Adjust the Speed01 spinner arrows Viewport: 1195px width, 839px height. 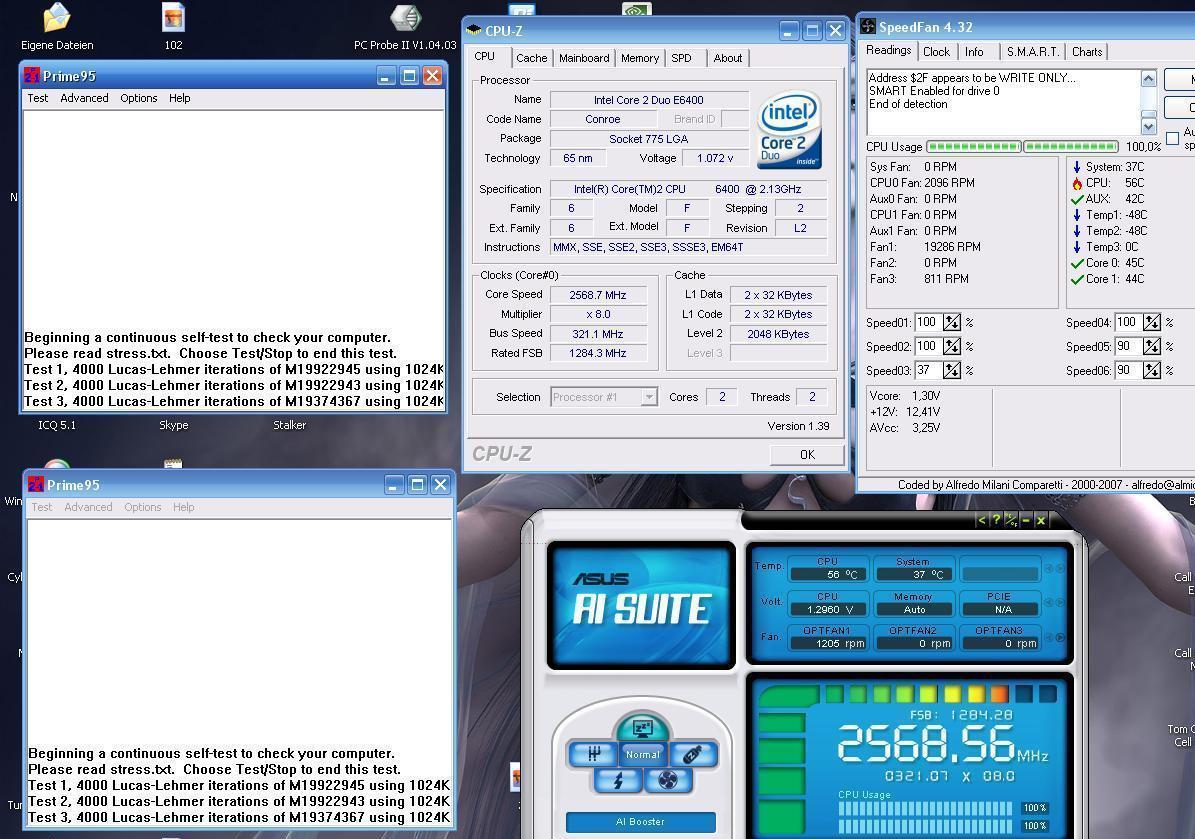coord(952,322)
